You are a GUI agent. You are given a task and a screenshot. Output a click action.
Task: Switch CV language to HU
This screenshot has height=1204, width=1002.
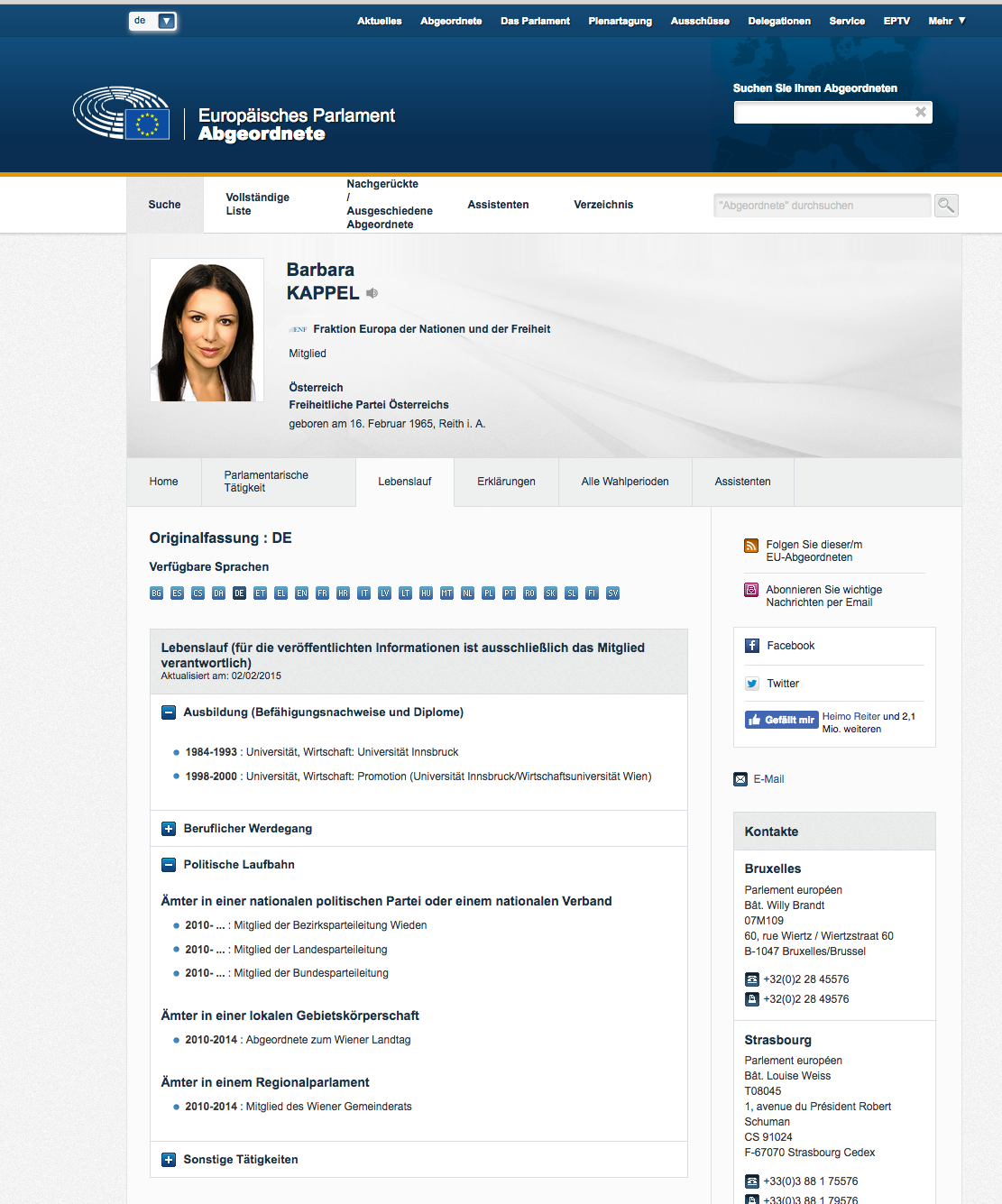427,593
